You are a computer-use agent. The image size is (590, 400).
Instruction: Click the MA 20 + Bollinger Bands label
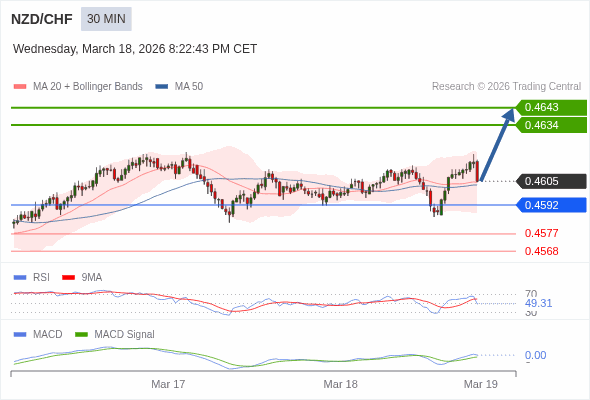(x=88, y=87)
